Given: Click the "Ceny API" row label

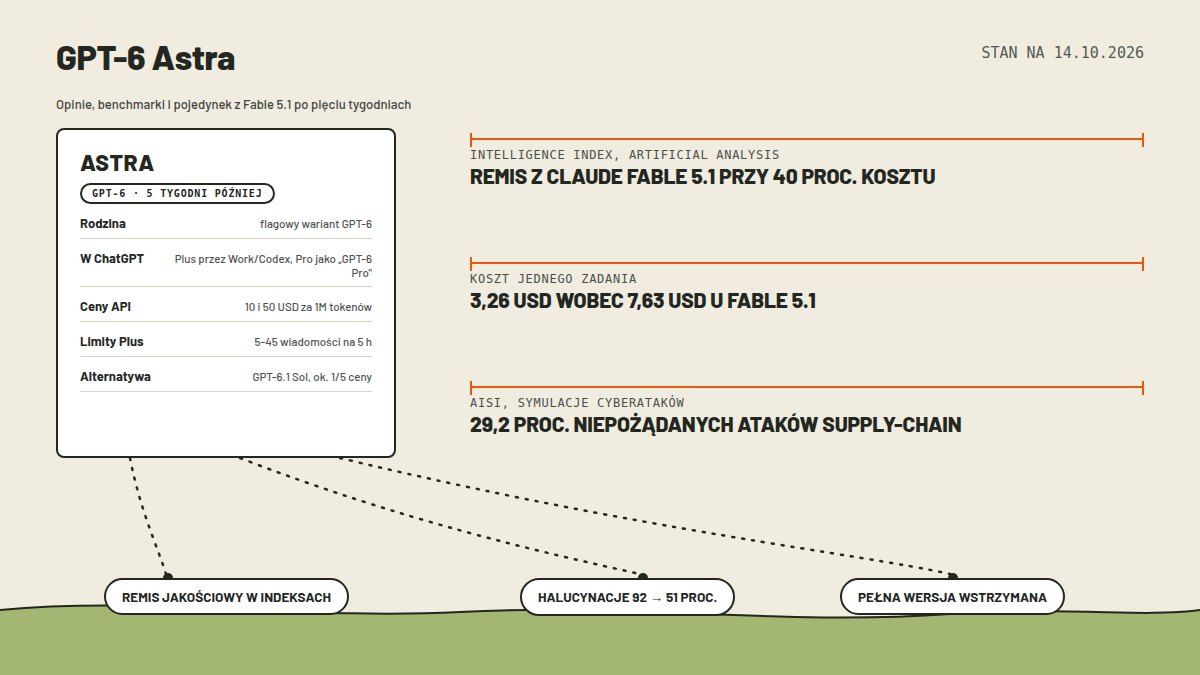Looking at the screenshot, I should coord(105,307).
